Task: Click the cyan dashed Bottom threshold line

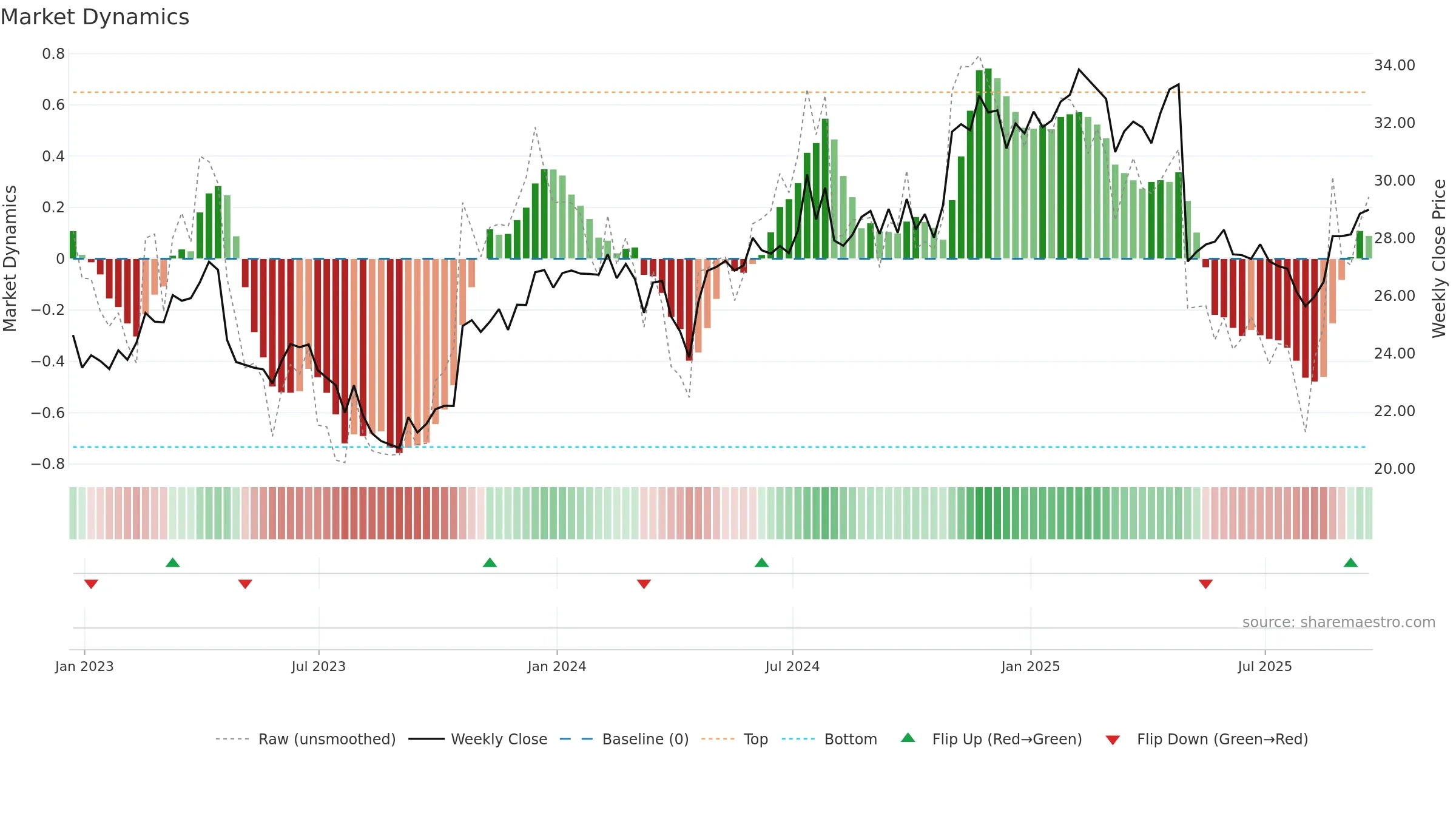Action: pyautogui.click(x=719, y=447)
